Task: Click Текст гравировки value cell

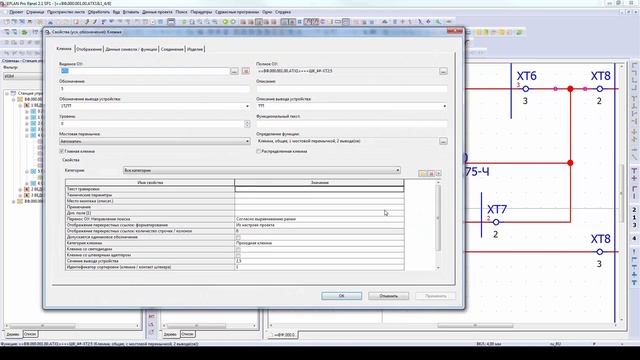Action: 319,189
